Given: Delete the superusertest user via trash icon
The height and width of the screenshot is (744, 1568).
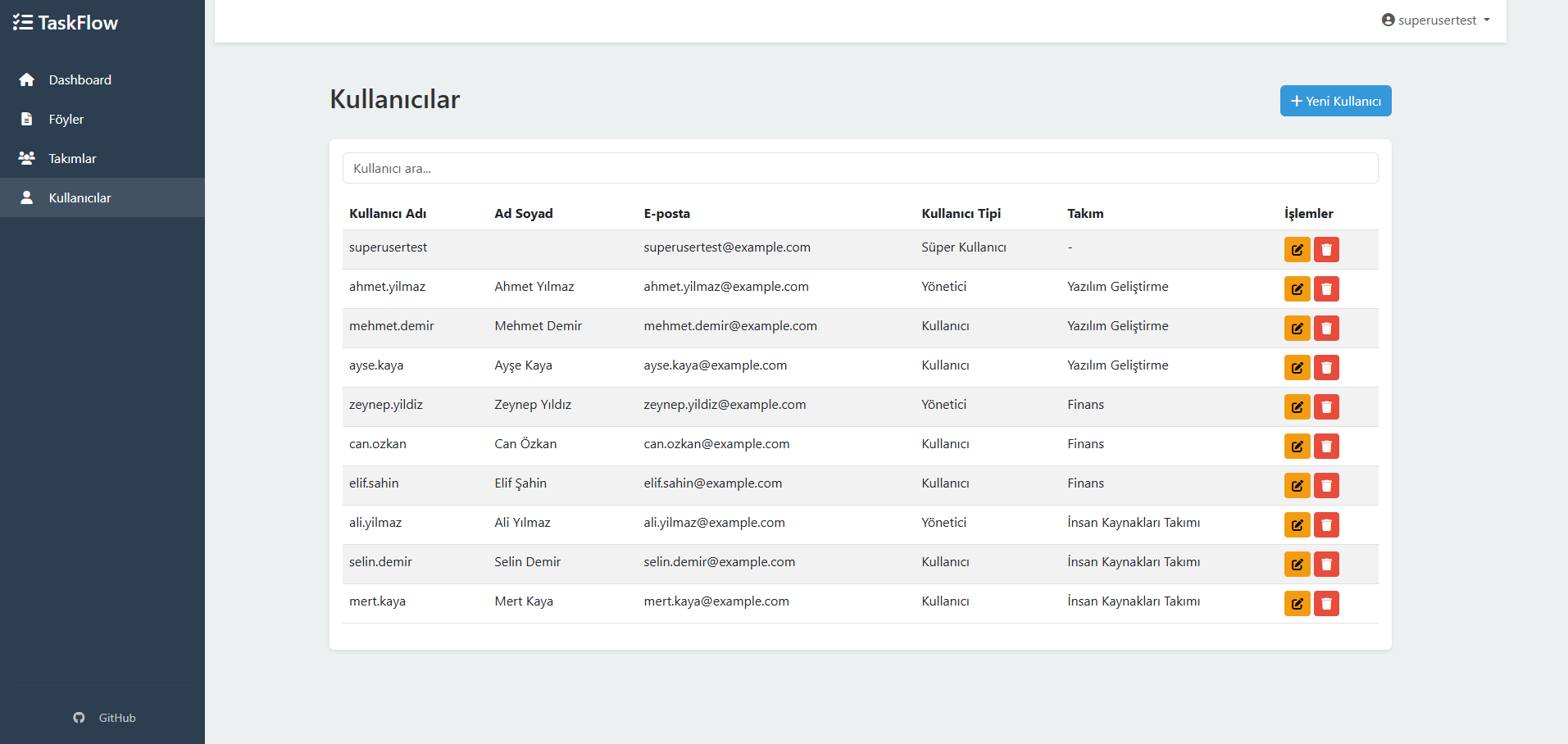Looking at the screenshot, I should pos(1326,250).
